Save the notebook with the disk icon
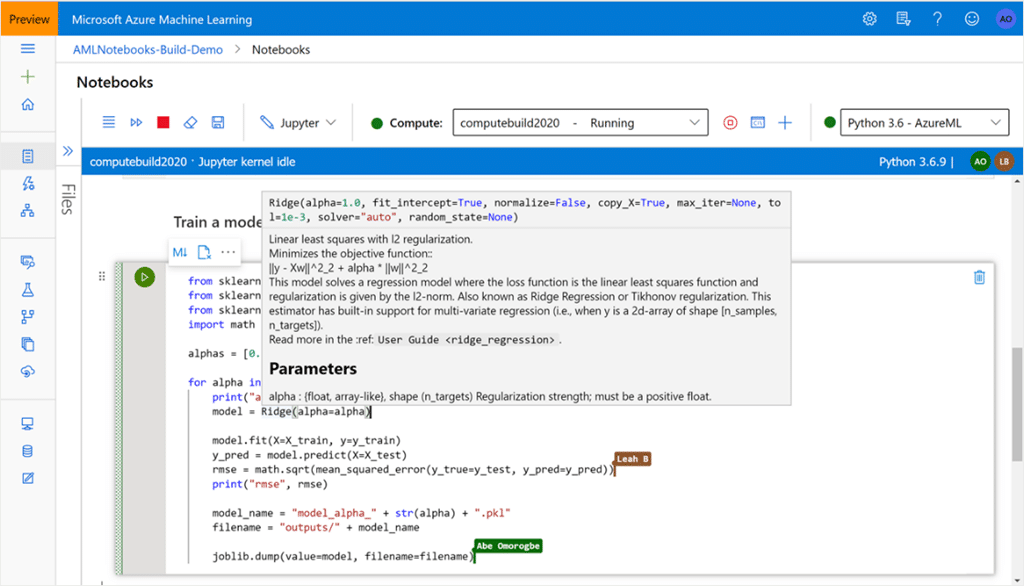The width and height of the screenshot is (1024, 586). pyautogui.click(x=217, y=122)
